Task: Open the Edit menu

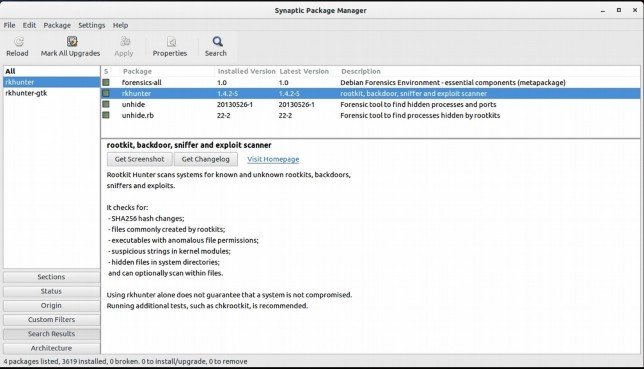Action: [29, 25]
